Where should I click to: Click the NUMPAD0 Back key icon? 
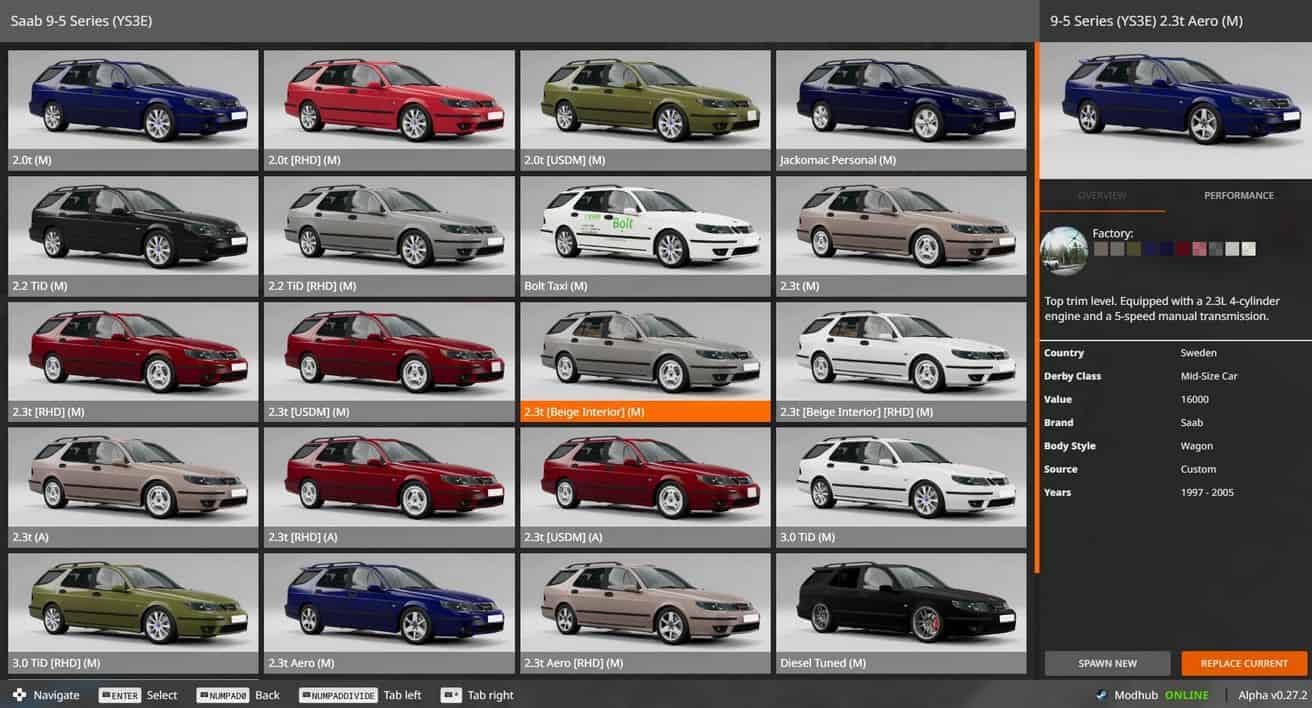click(222, 695)
